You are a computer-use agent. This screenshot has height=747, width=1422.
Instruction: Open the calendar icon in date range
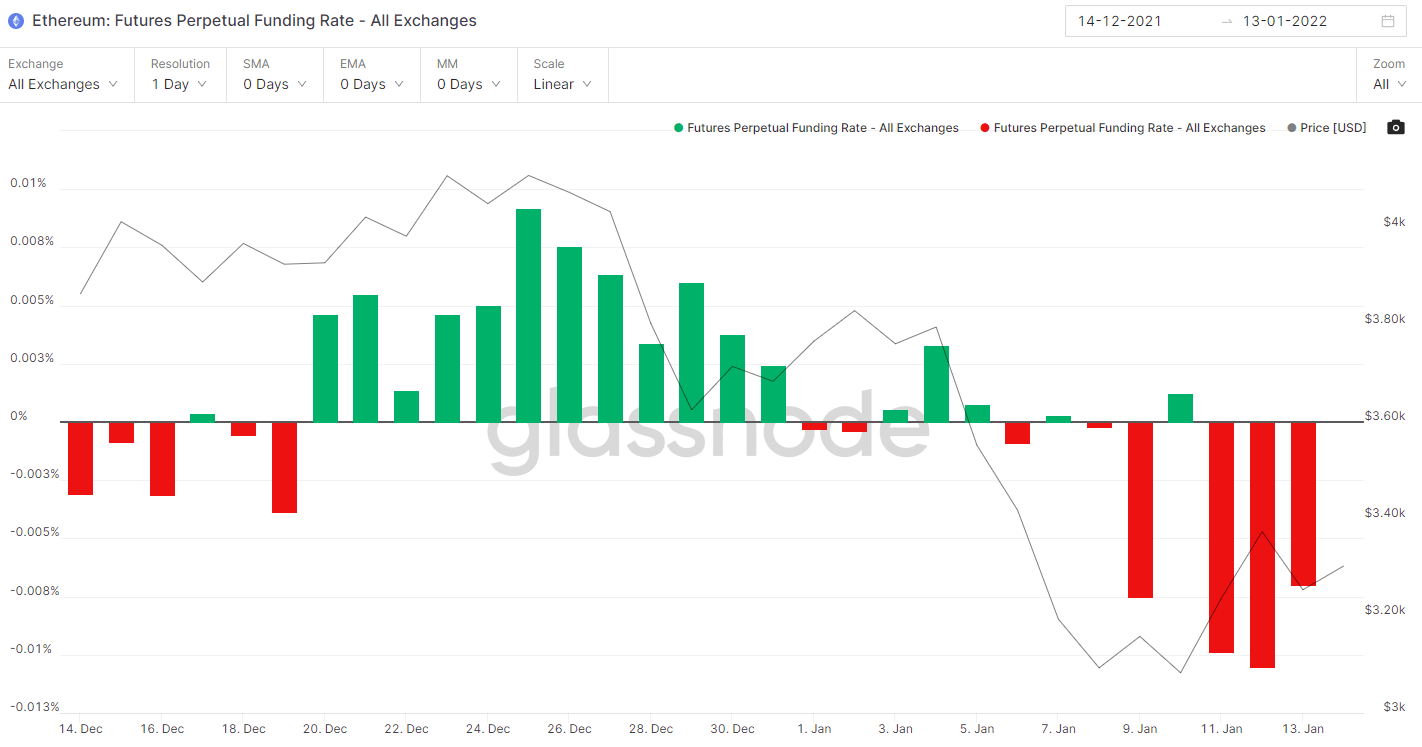coord(1388,21)
